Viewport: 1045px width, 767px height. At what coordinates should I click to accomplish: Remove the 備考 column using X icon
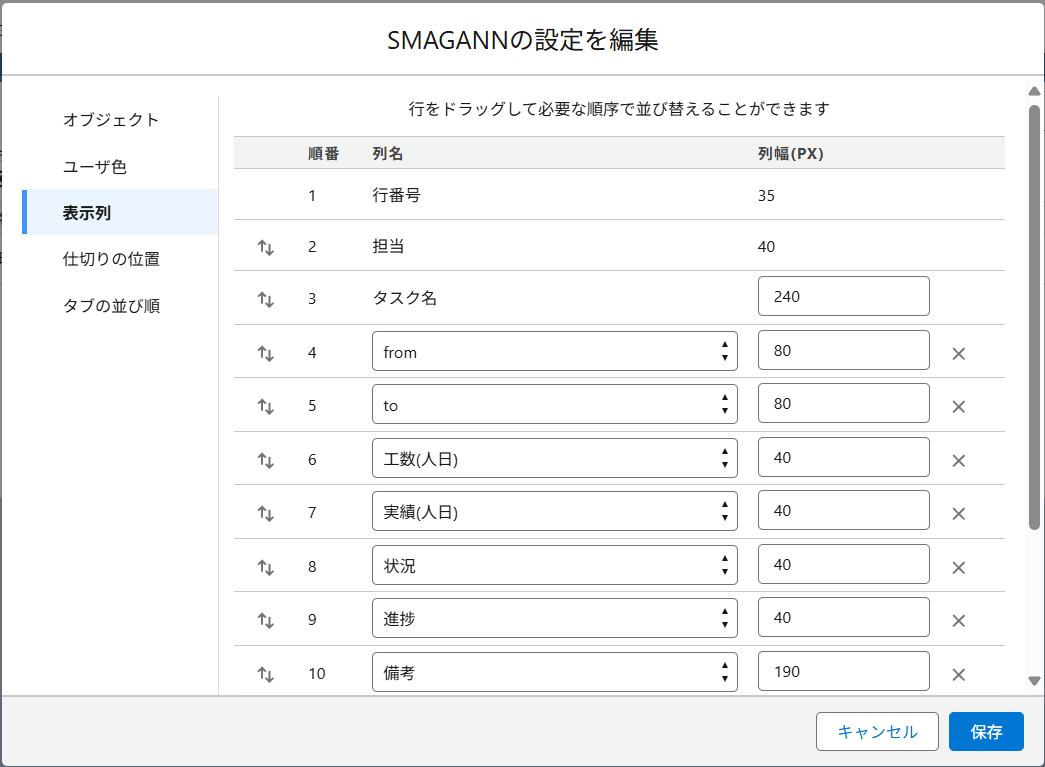958,674
